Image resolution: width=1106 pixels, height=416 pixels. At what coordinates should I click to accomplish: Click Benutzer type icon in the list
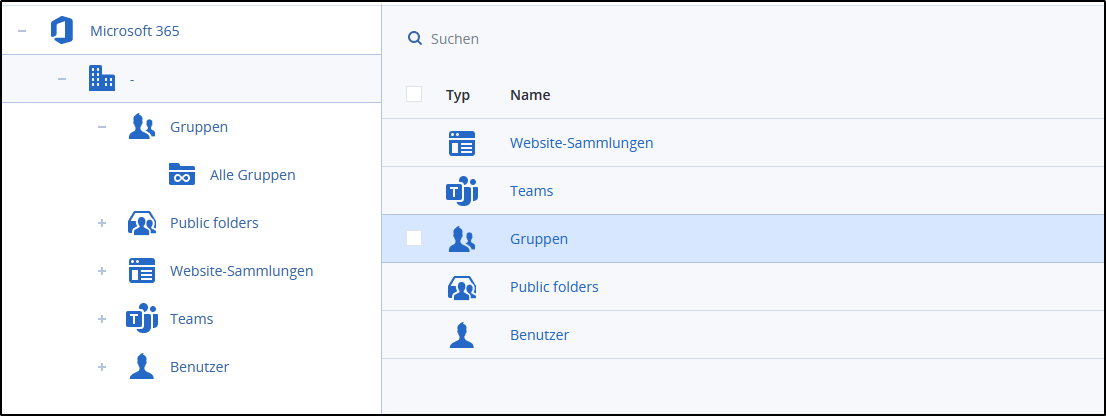click(x=462, y=335)
